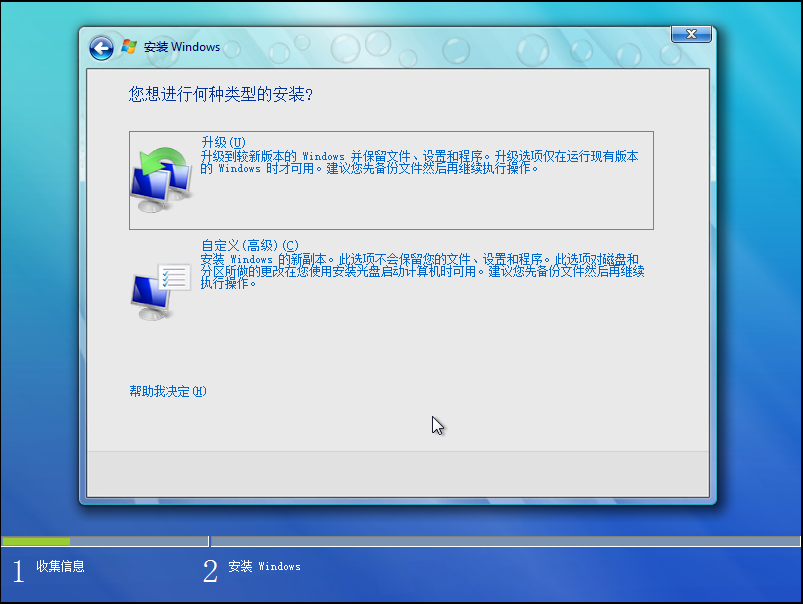The image size is (803, 604).
Task: Click the bottom 安装 Windows step label
Action: (264, 567)
